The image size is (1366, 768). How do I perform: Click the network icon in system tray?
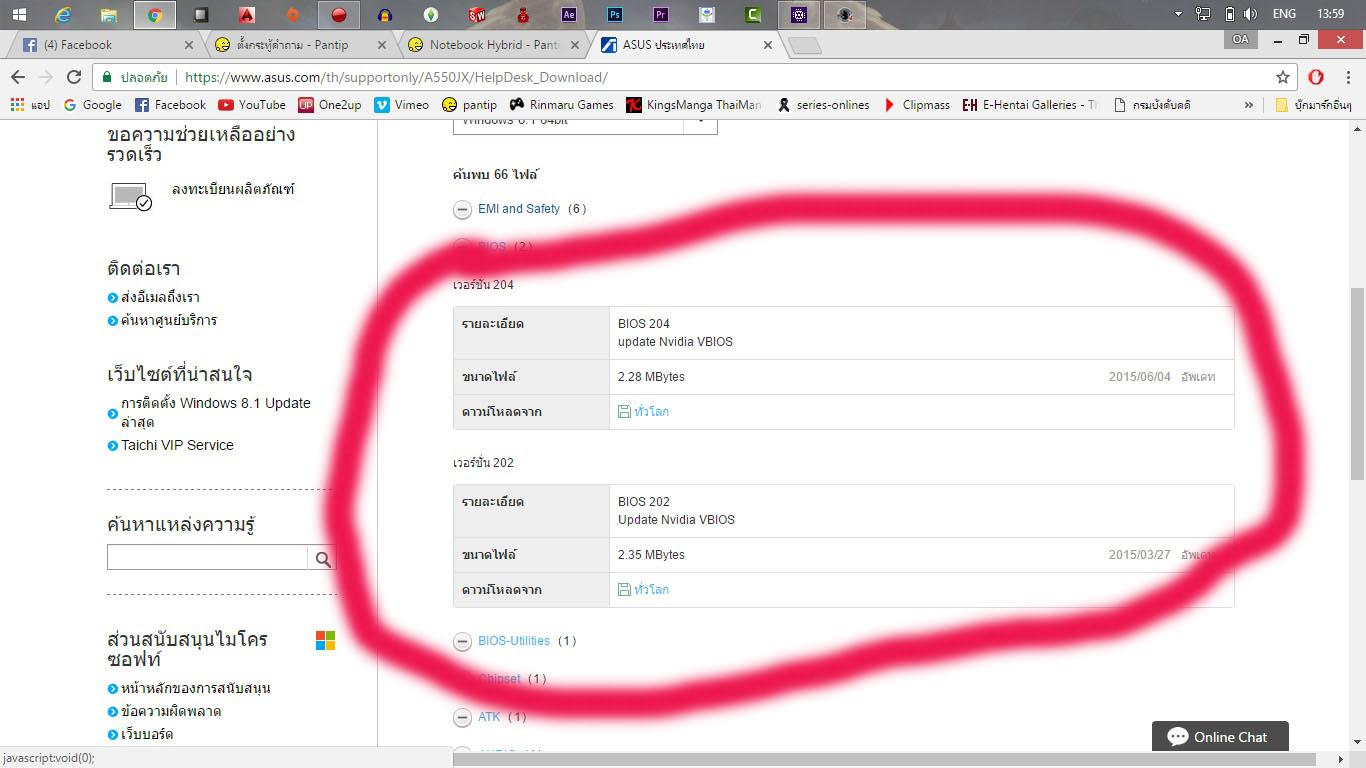click(1203, 14)
